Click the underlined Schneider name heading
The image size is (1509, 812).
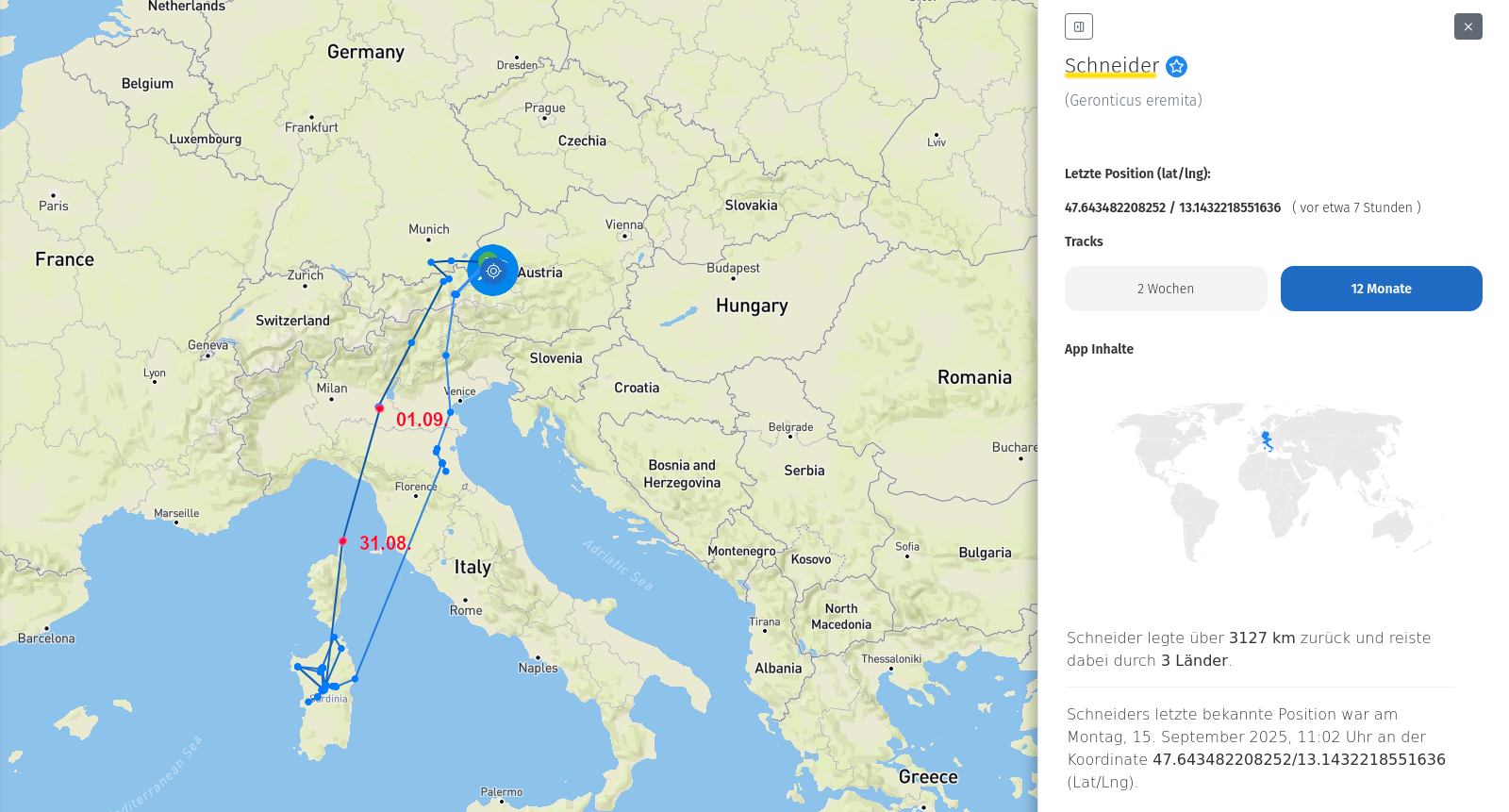tap(1111, 65)
